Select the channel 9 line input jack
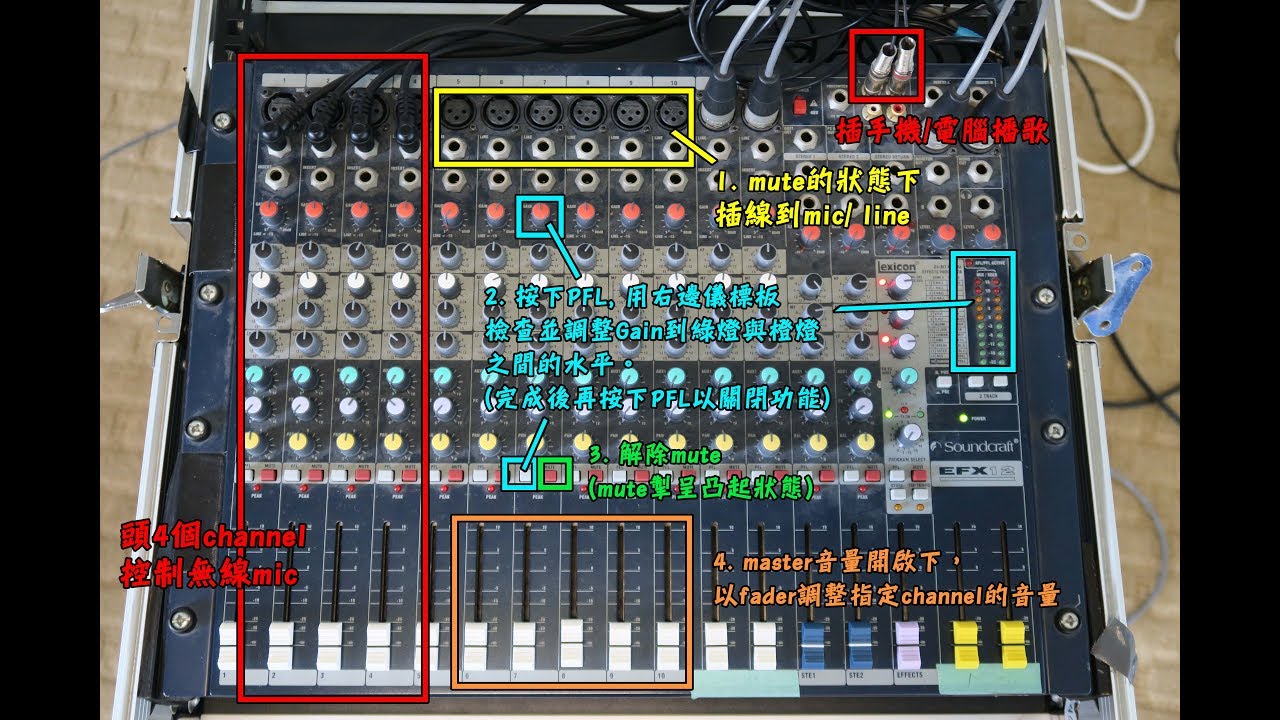Image resolution: width=1280 pixels, height=720 pixels. (631, 150)
